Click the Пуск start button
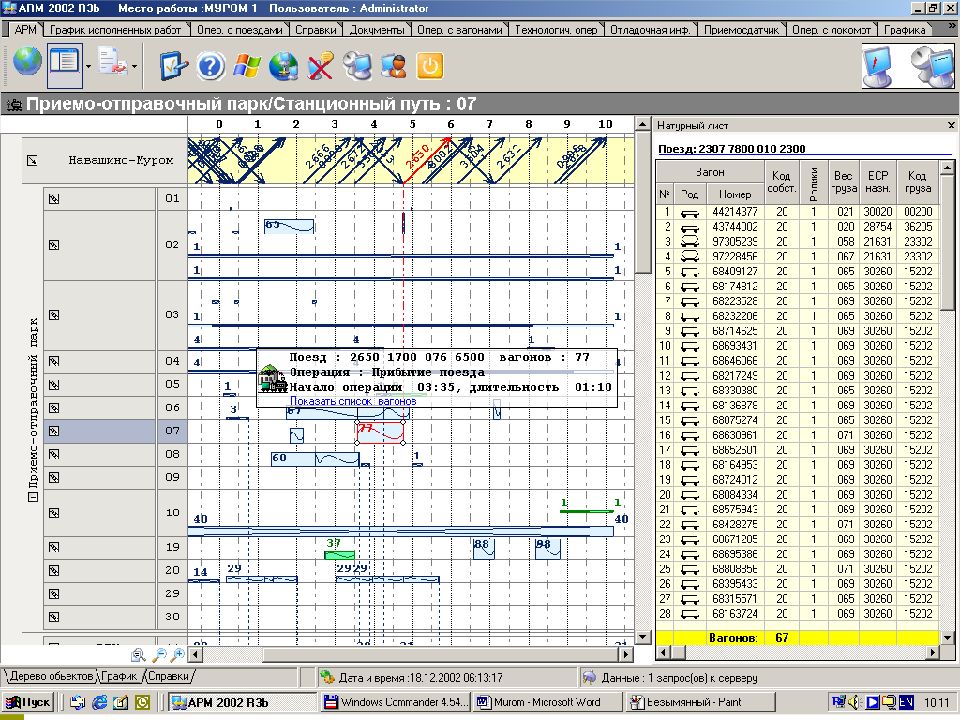The width and height of the screenshot is (960, 720). pos(29,702)
